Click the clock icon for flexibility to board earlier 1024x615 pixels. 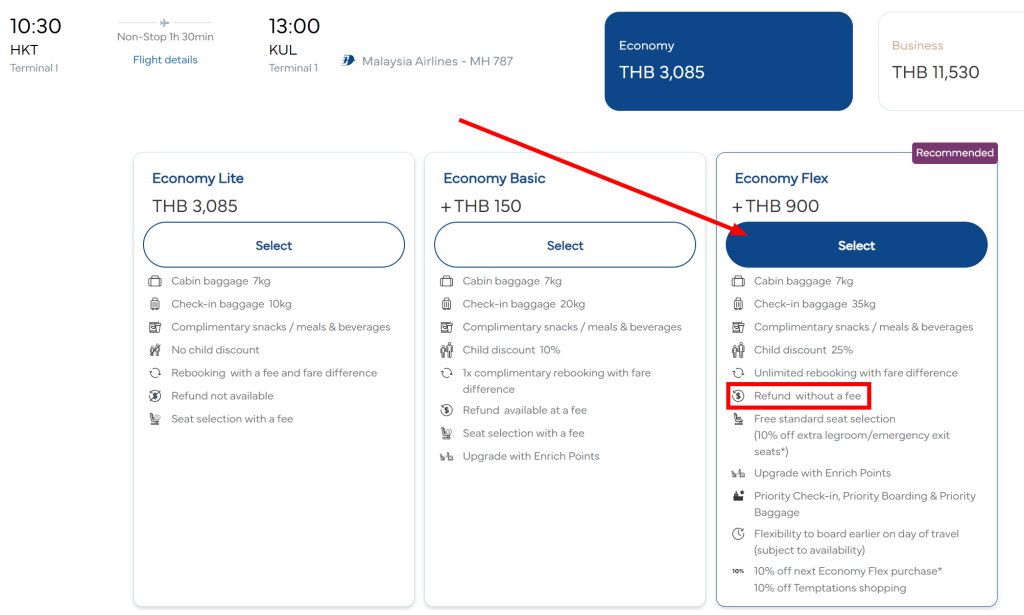(x=738, y=534)
